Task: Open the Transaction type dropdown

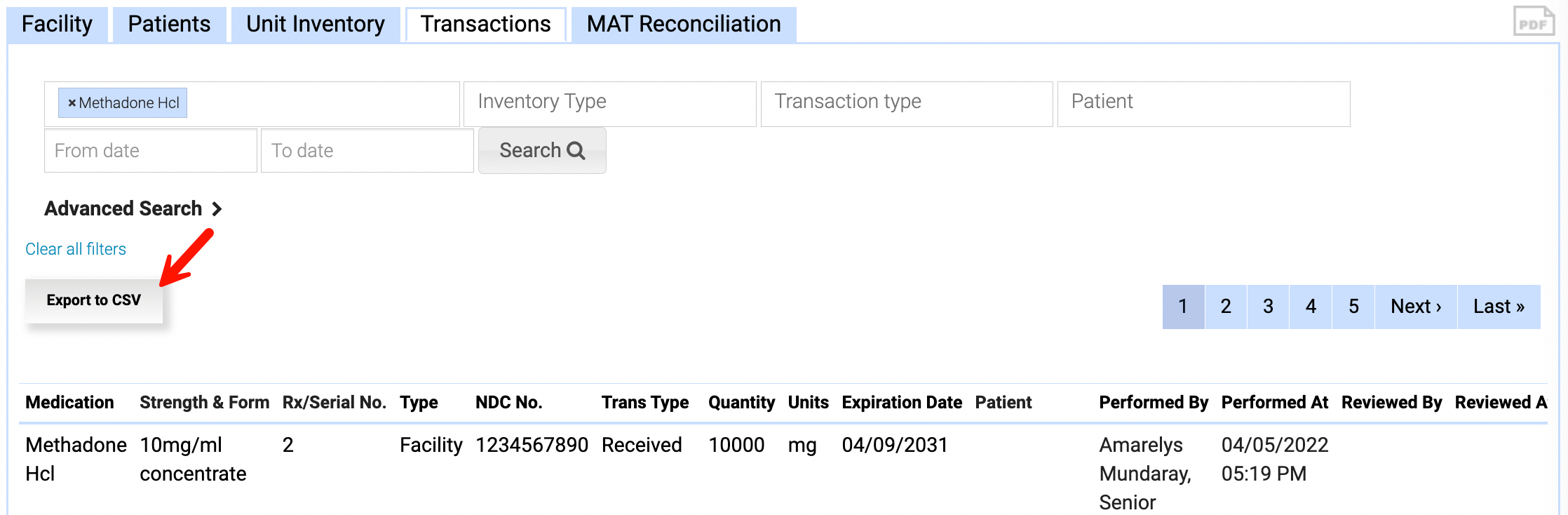Action: [x=906, y=102]
